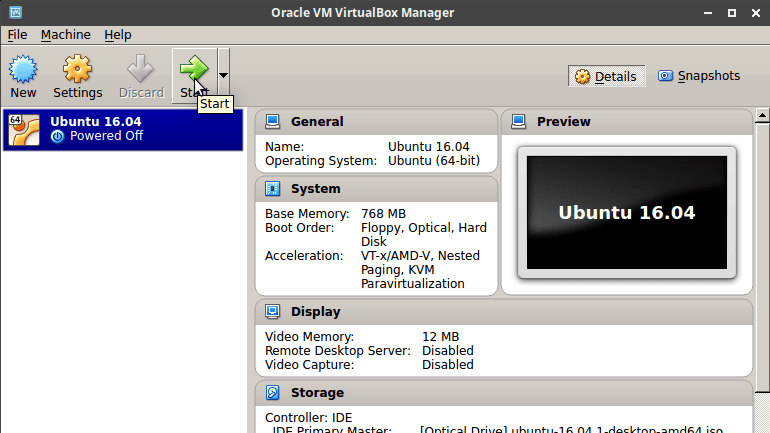Click the details pane scroll up arrow
The image size is (770, 433).
point(762,116)
